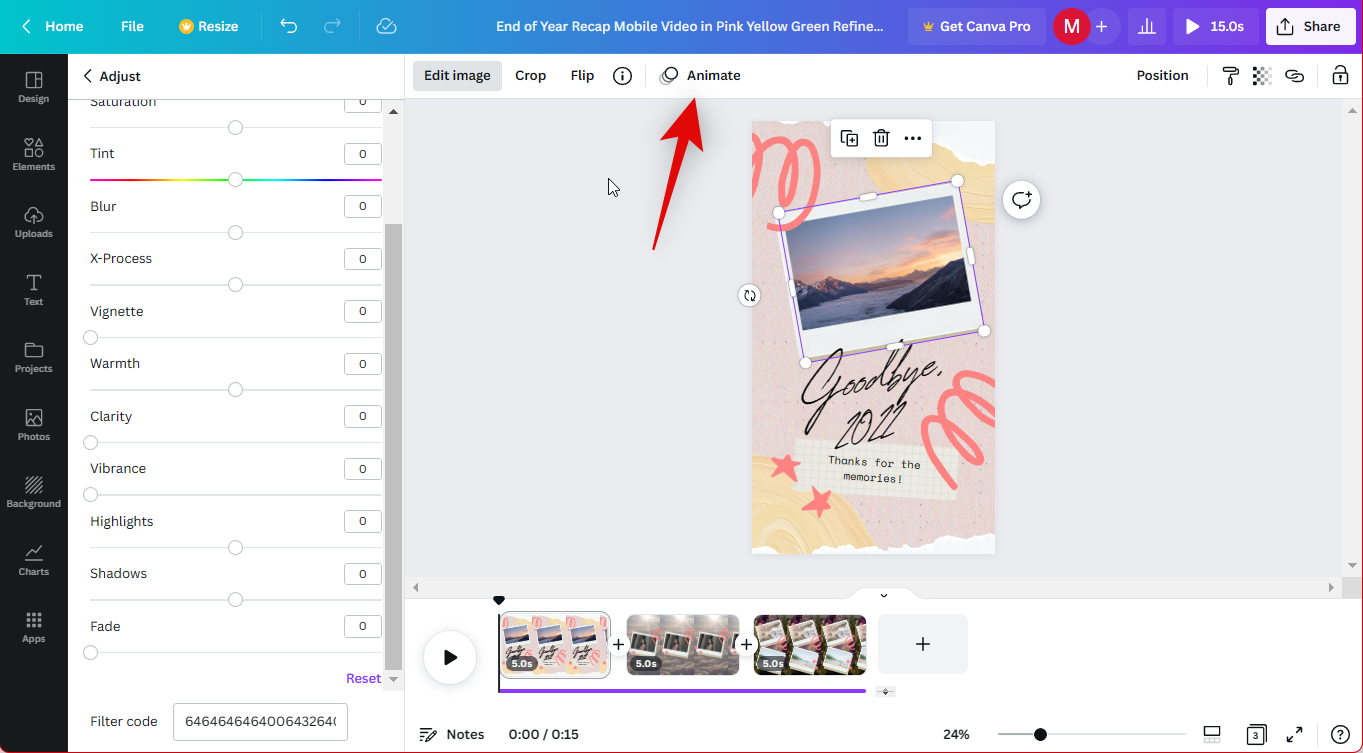
Task: Click the zoom slider handle
Action: [x=1040, y=734]
